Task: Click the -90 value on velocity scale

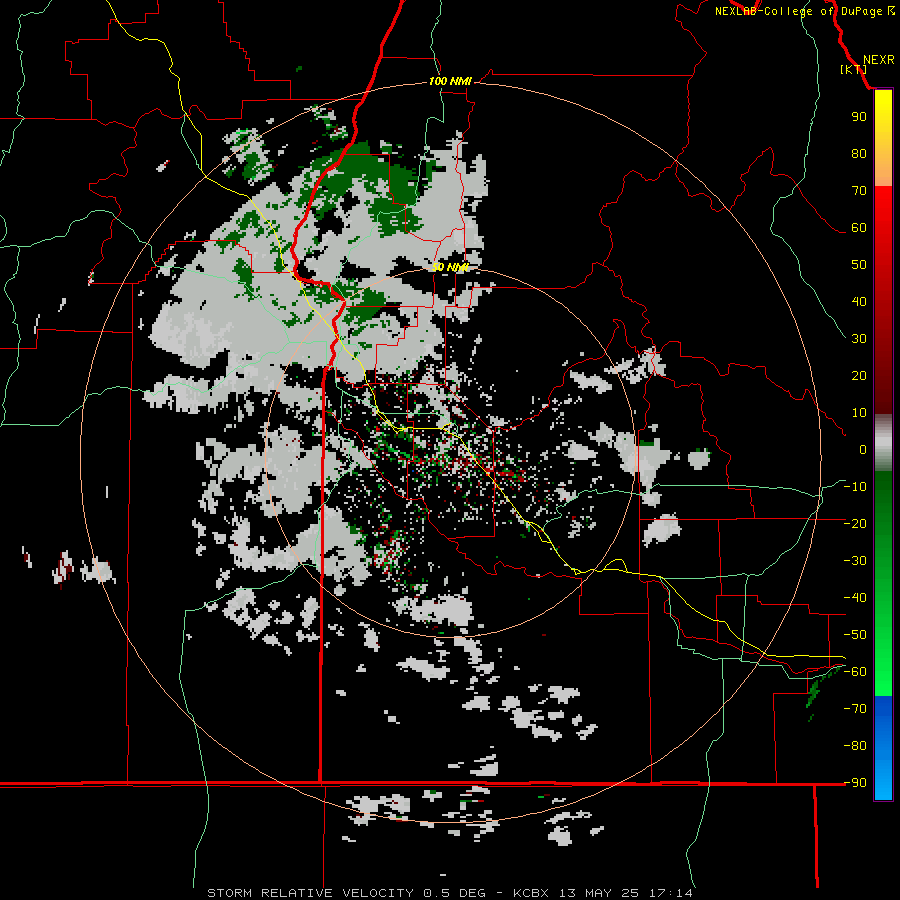Action: pyautogui.click(x=855, y=783)
